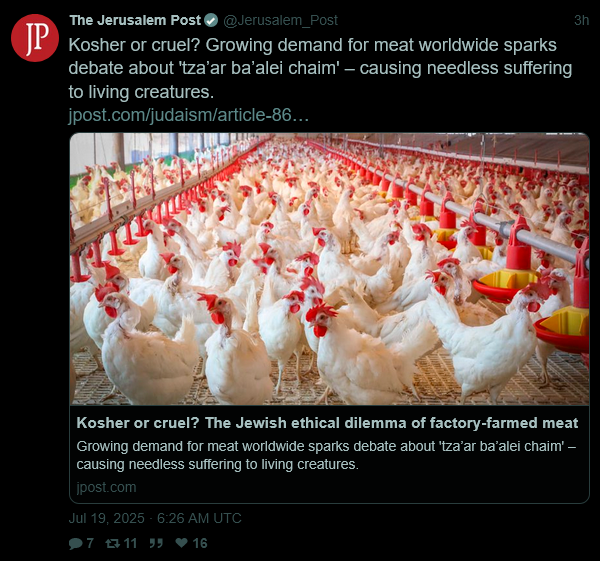
Task: Follow the jpost.com/judaism/article-86… link
Action: tap(189, 115)
